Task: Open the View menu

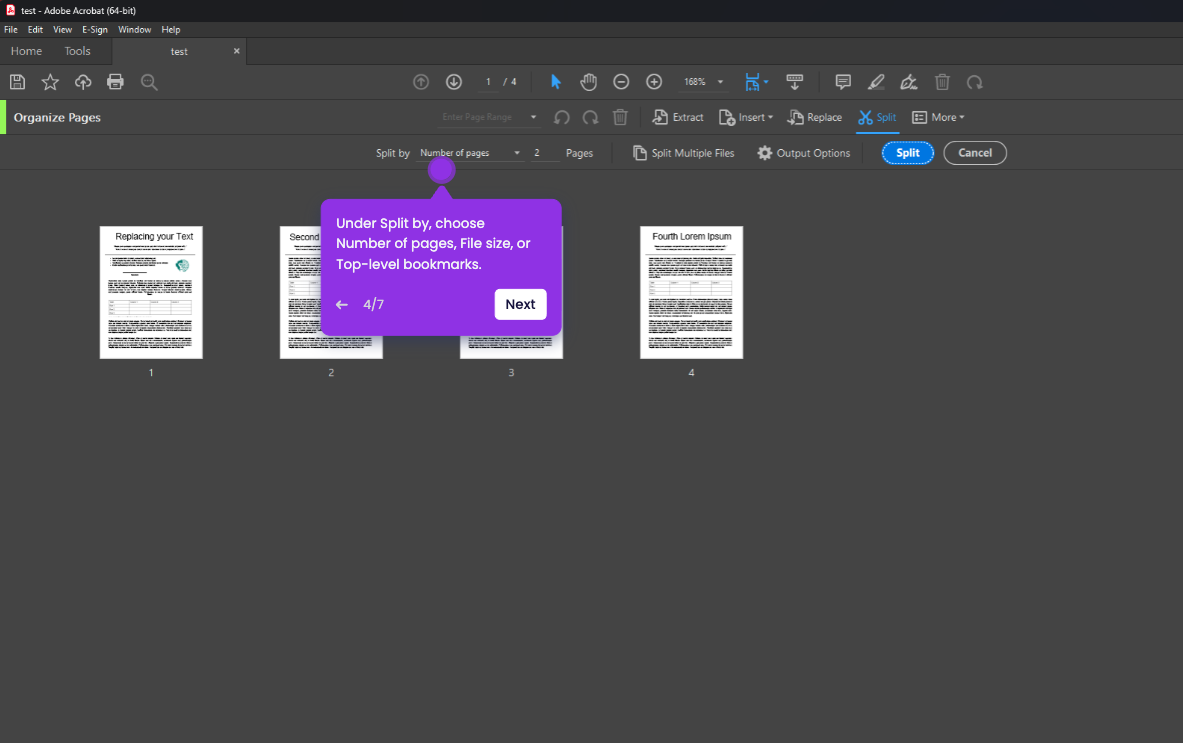Action: (63, 29)
